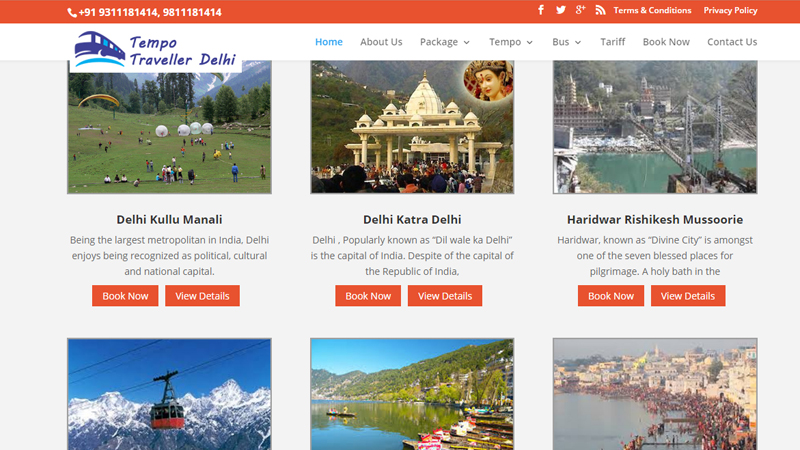Viewport: 800px width, 450px height.
Task: Select Tariff in the navigation bar
Action: [x=613, y=42]
